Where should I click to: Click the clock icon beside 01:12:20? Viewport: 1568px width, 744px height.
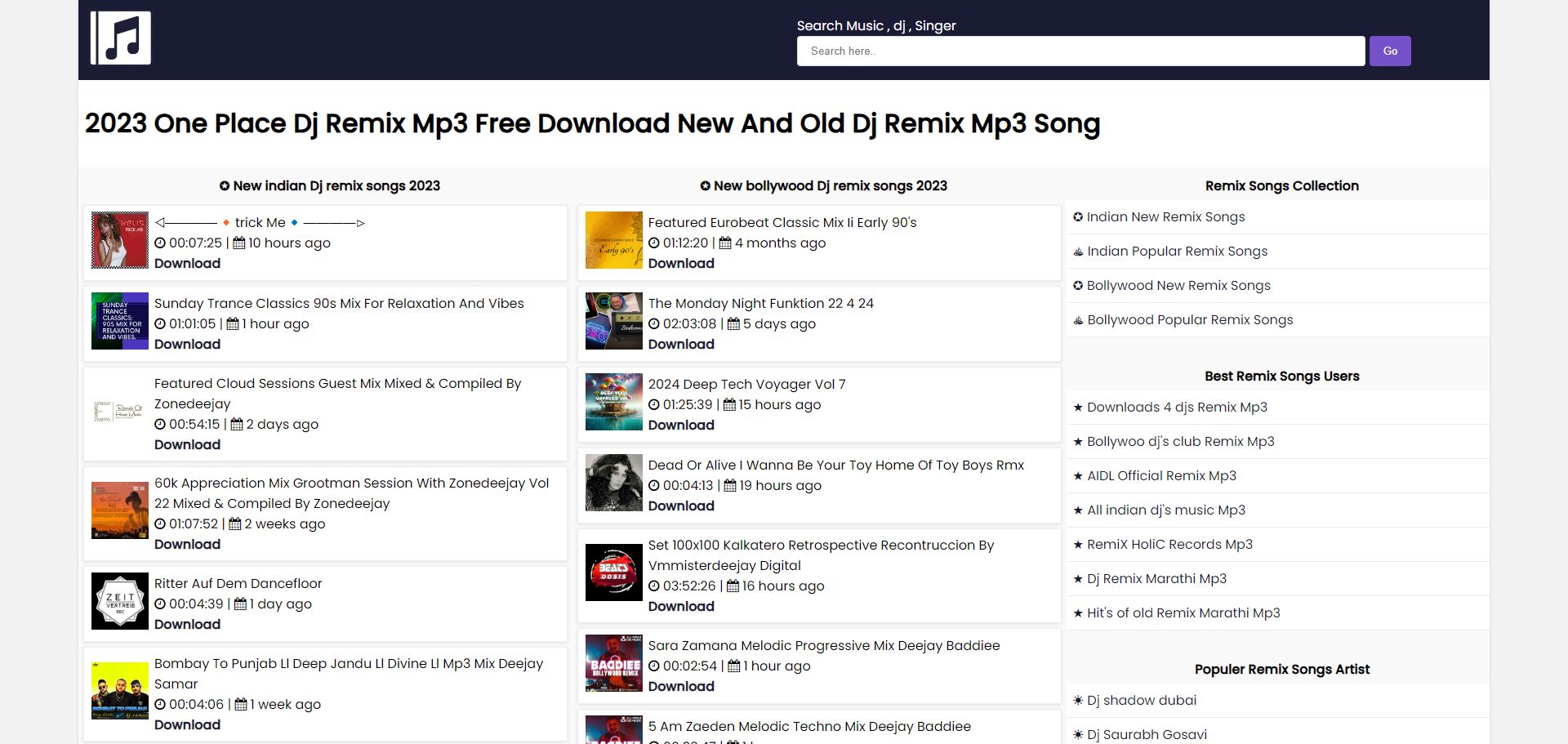(x=654, y=243)
